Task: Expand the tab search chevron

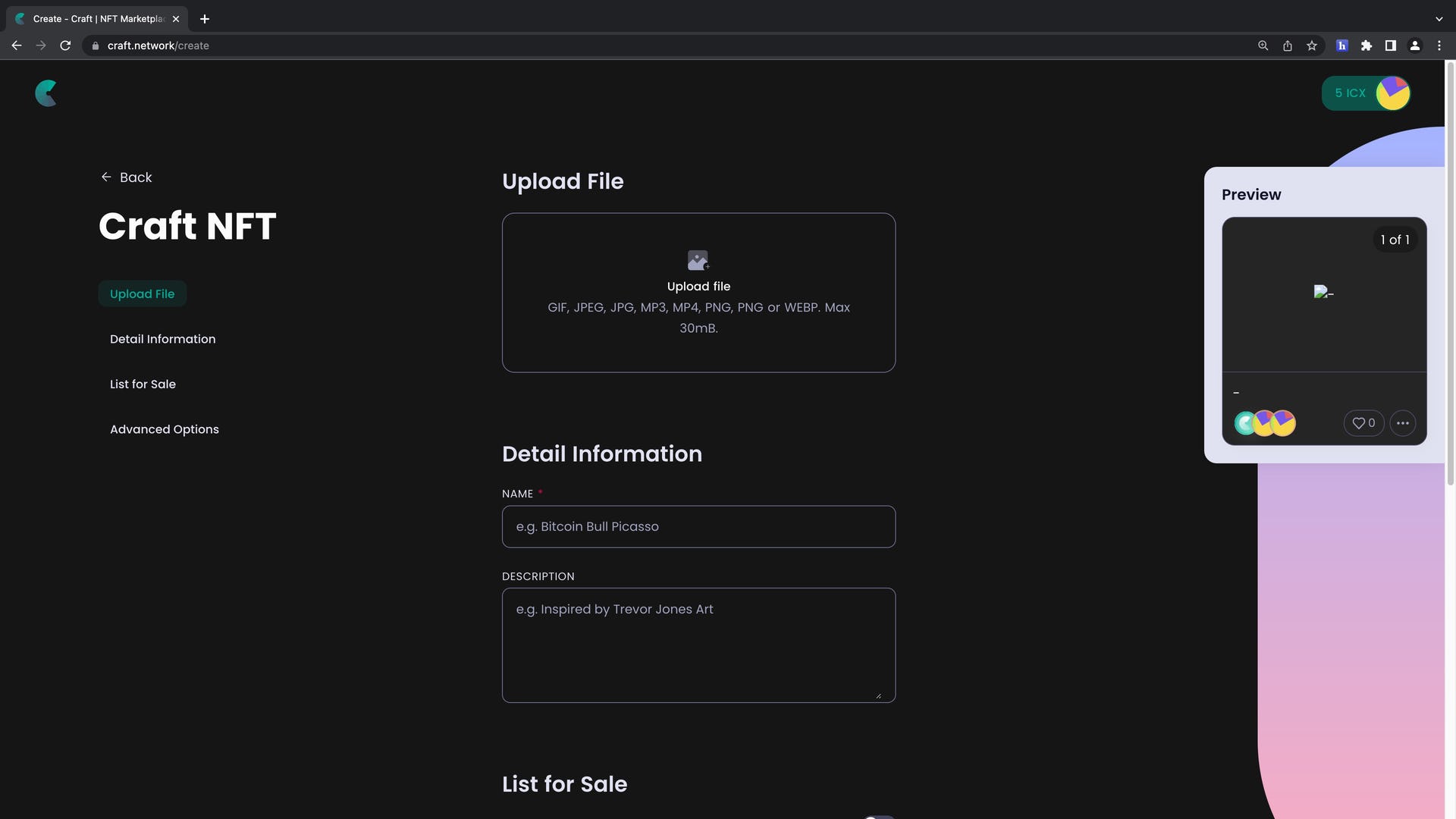Action: (1439, 19)
